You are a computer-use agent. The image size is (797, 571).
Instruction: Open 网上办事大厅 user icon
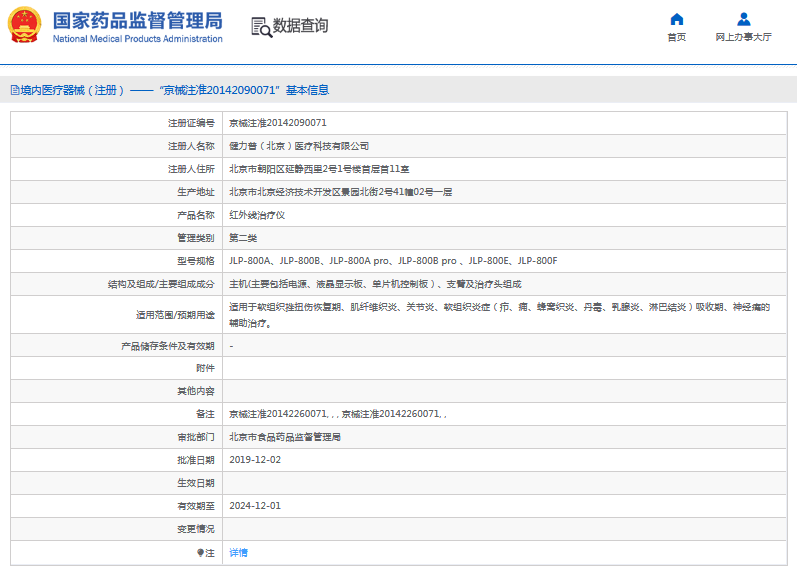coord(744,19)
